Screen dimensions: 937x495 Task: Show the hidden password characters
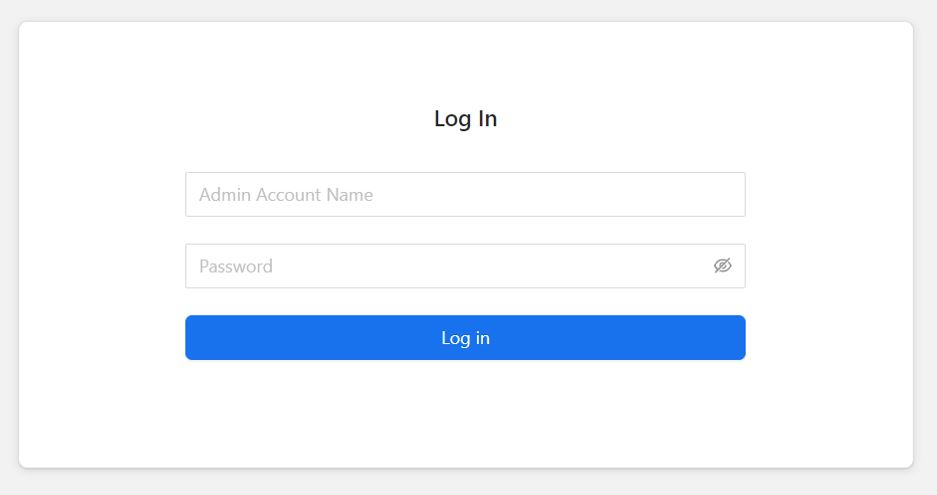pyautogui.click(x=723, y=266)
